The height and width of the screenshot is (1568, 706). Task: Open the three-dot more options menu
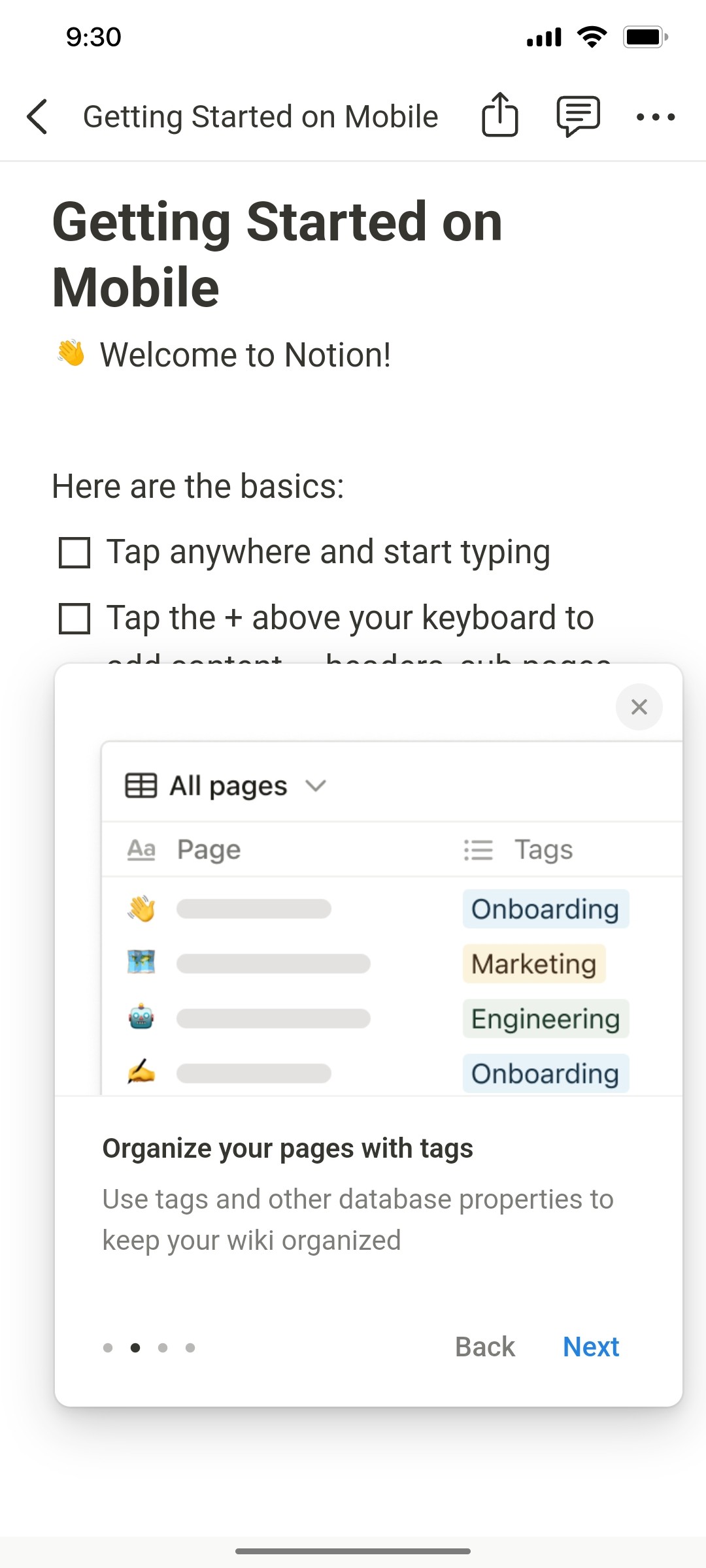(656, 116)
